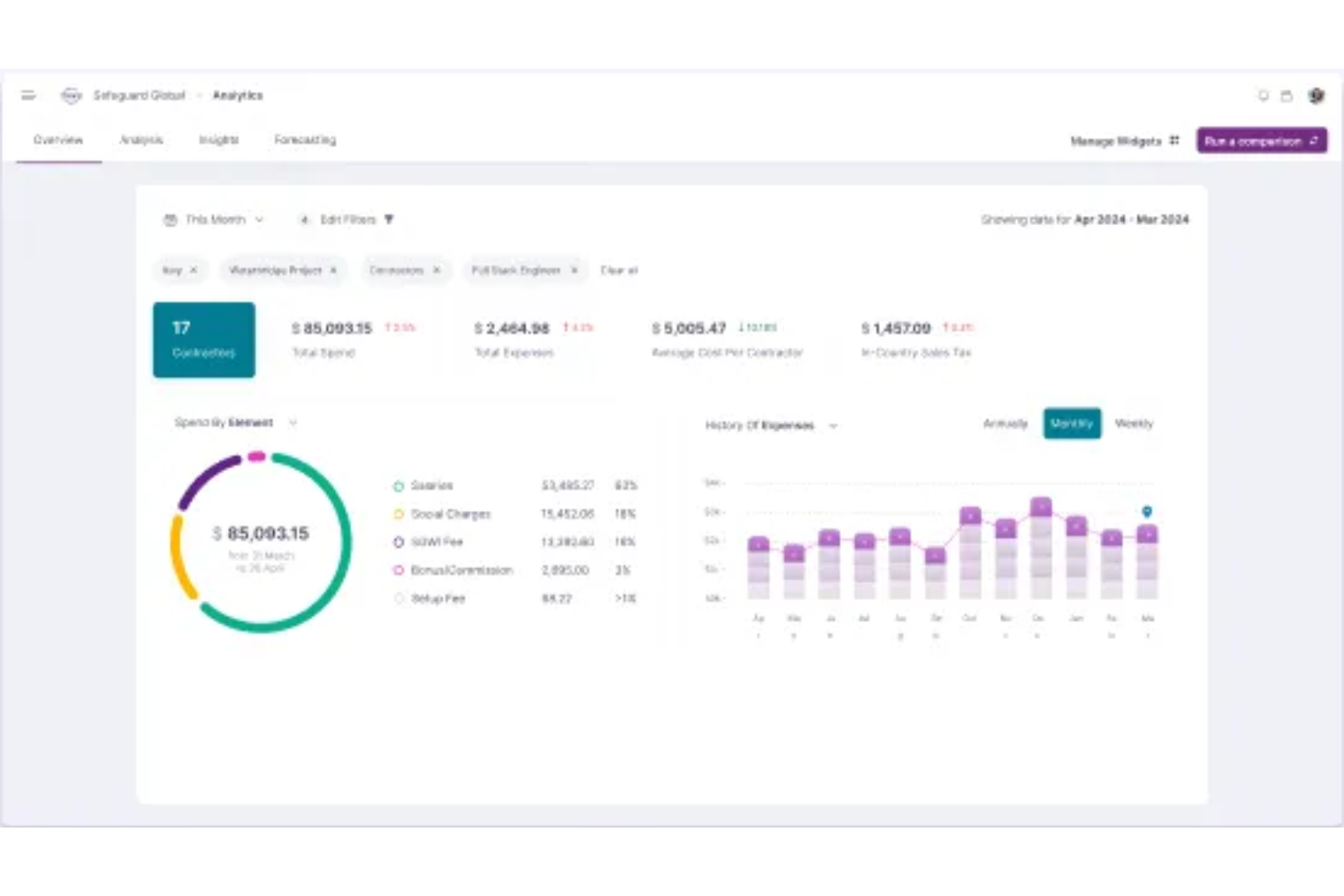
Task: Open the hamburger navigation menu
Action: tap(28, 95)
